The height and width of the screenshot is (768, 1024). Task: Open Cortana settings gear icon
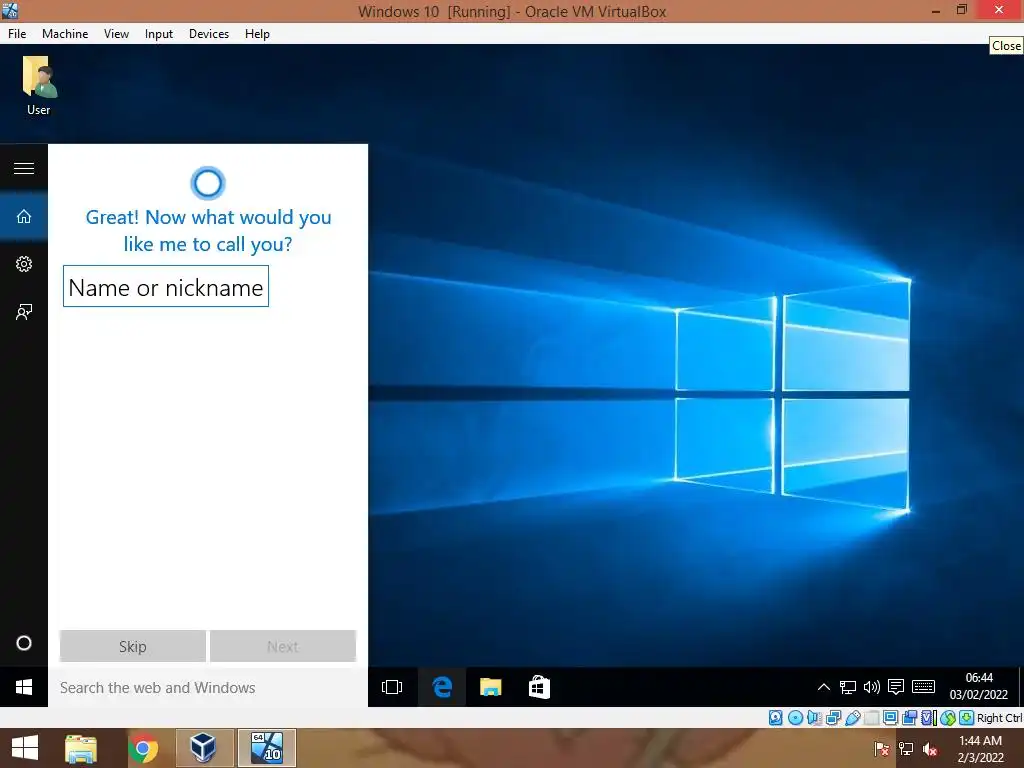[x=24, y=264]
